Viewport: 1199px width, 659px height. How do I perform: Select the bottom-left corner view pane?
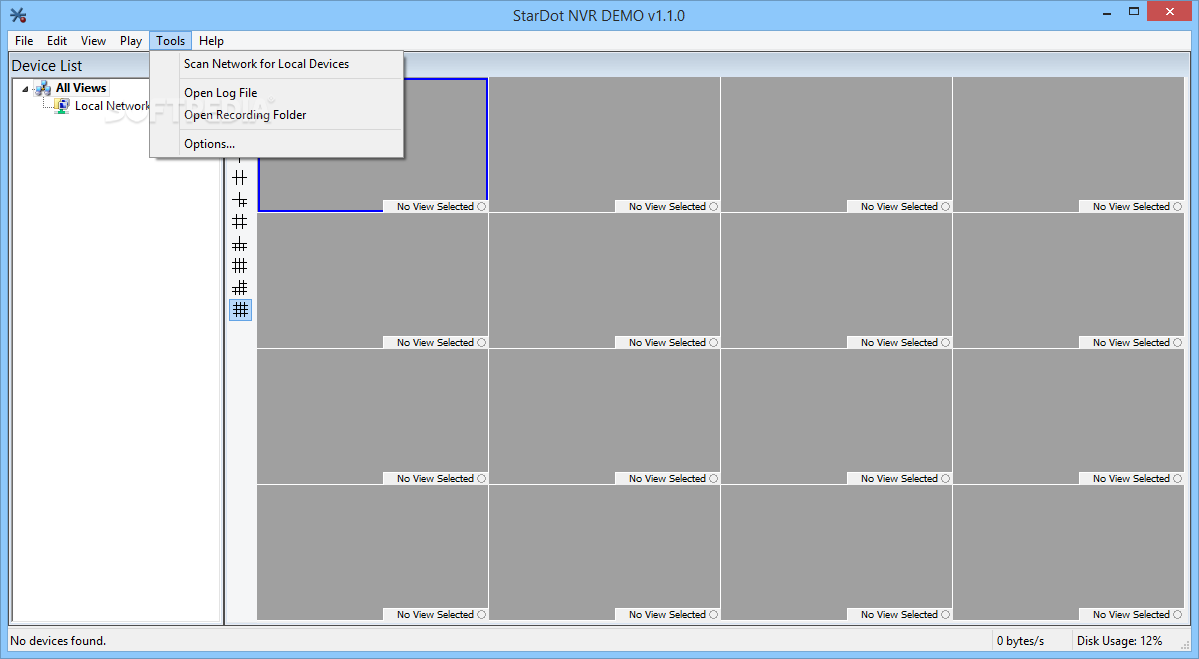coord(372,552)
